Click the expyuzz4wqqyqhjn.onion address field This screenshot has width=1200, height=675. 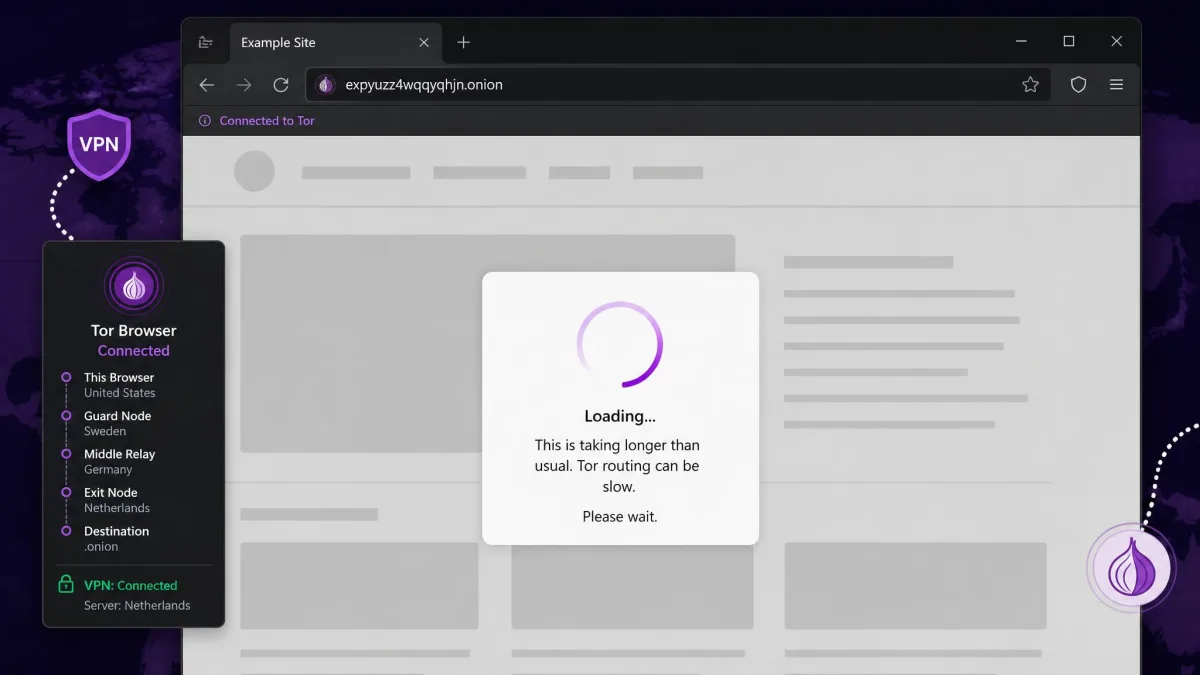click(680, 85)
